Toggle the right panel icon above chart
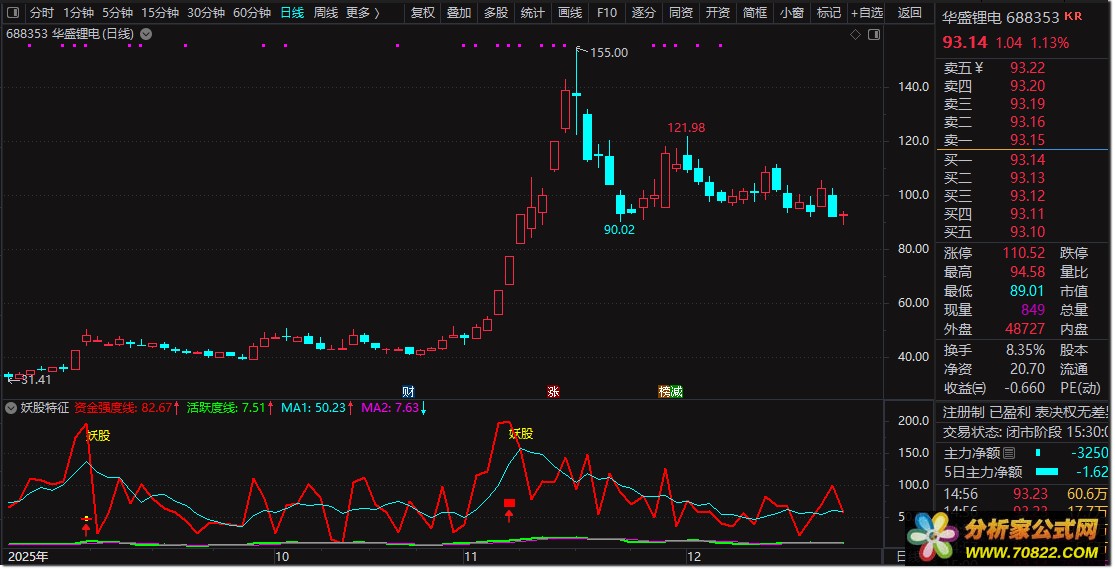 tap(872, 34)
